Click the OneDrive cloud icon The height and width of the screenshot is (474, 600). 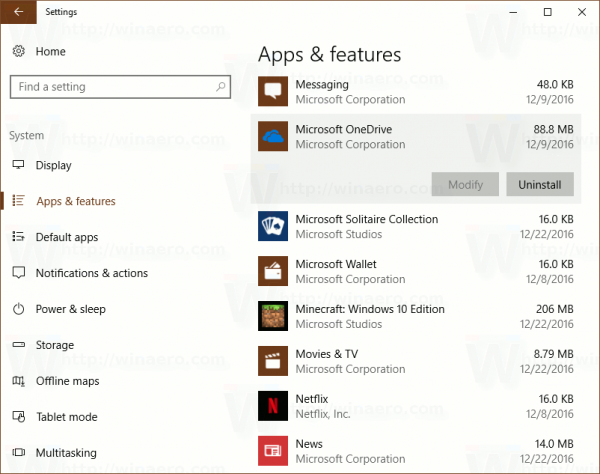tap(273, 136)
